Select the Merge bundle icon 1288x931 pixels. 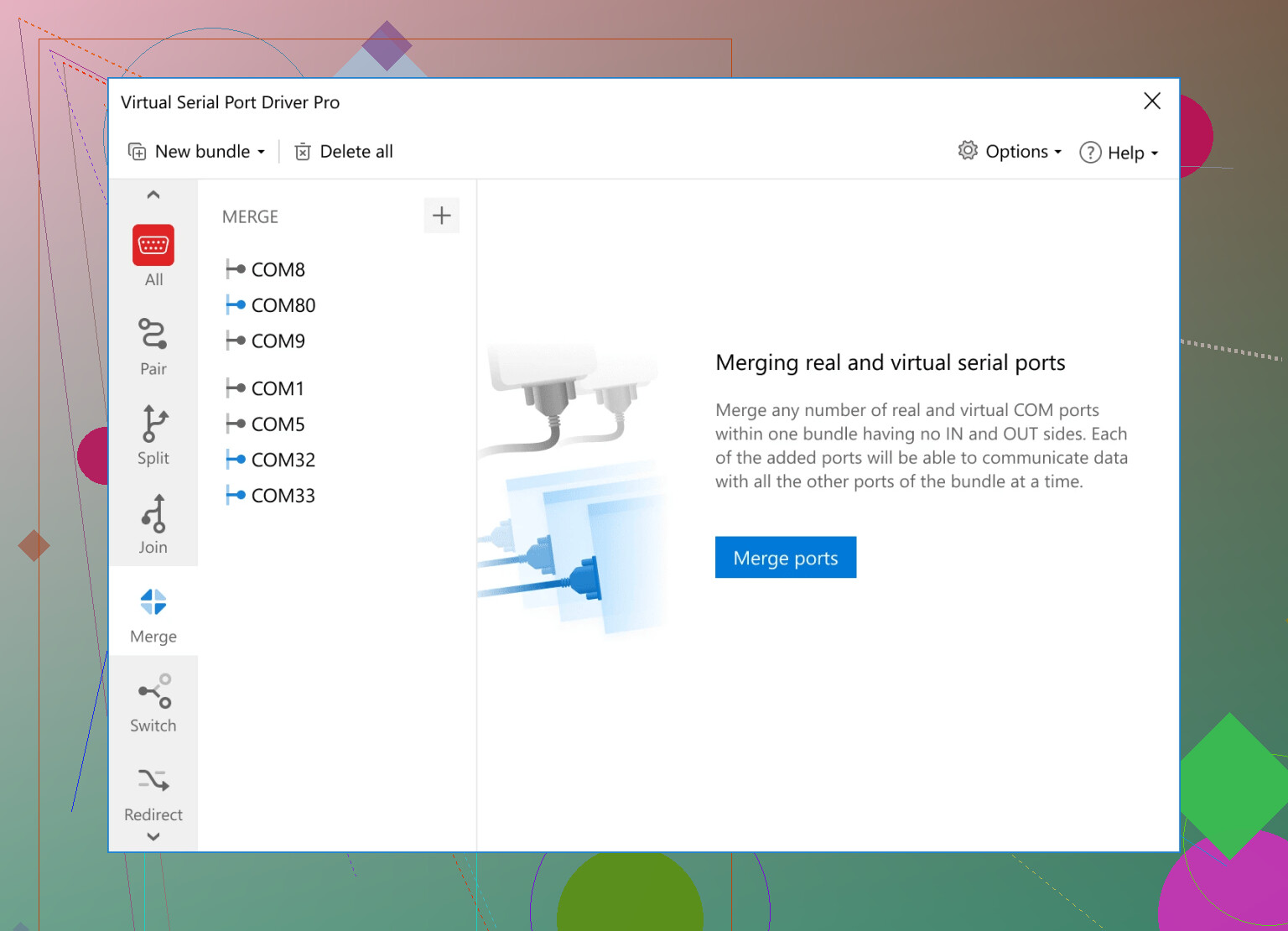(153, 602)
